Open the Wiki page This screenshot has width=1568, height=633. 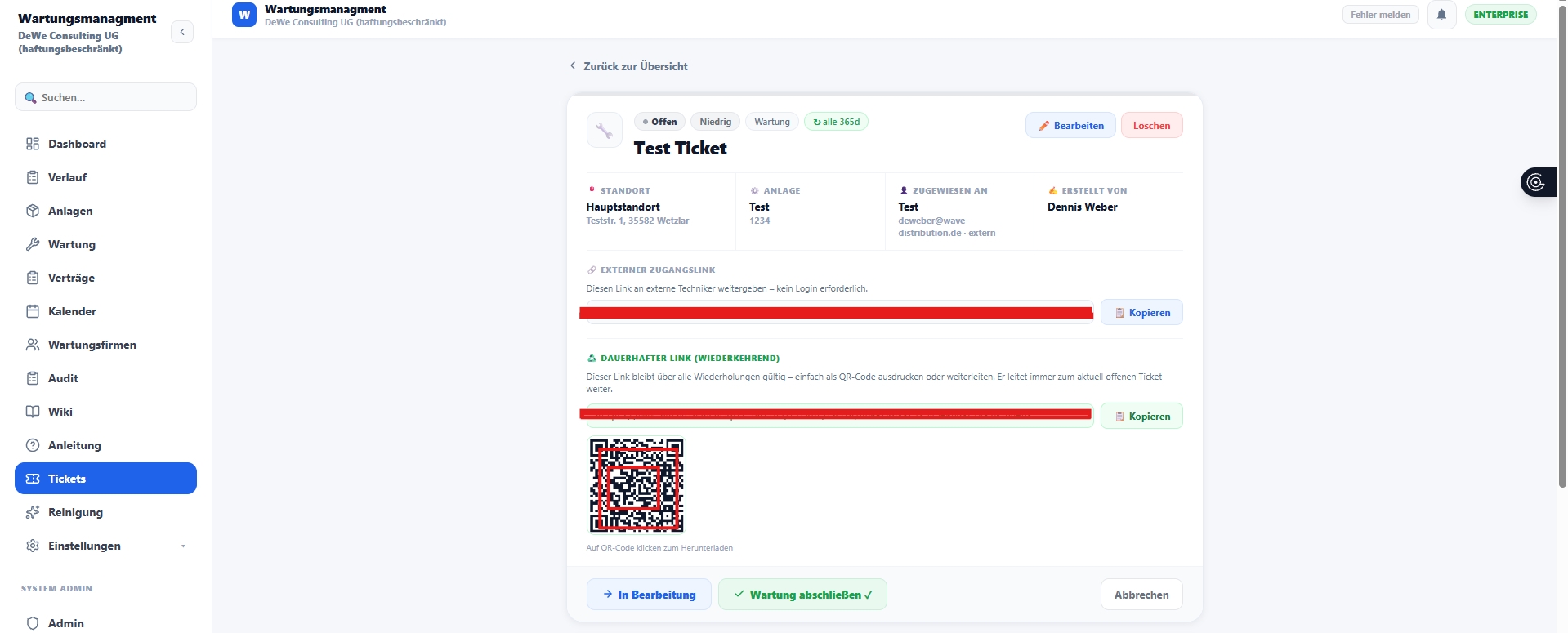pos(60,412)
